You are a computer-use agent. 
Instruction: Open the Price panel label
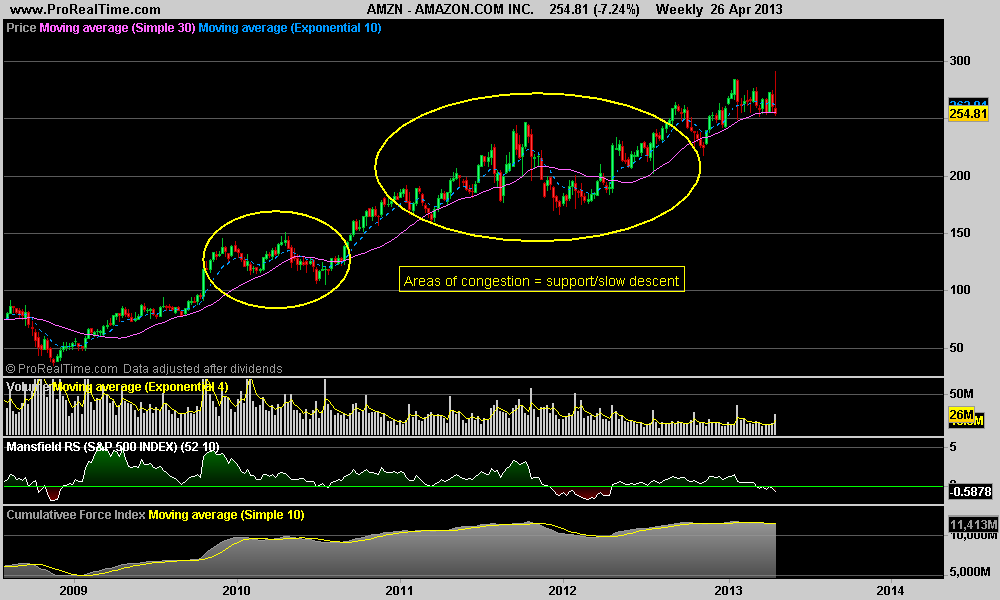point(21,28)
